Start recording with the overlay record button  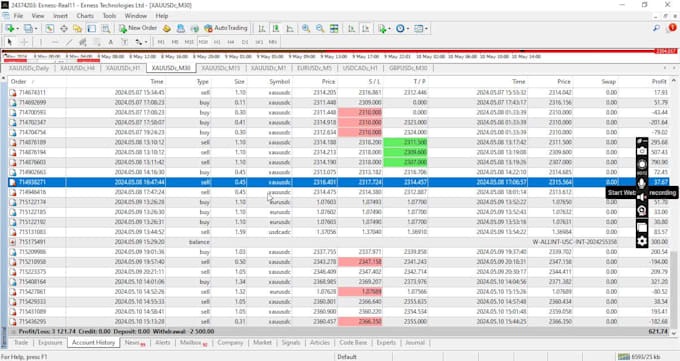[x=642, y=164]
